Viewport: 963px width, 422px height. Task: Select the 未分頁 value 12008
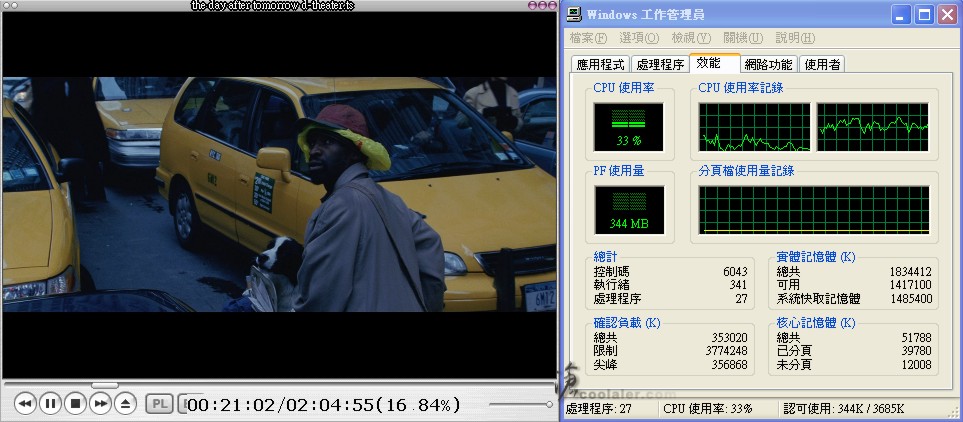[x=916, y=365]
